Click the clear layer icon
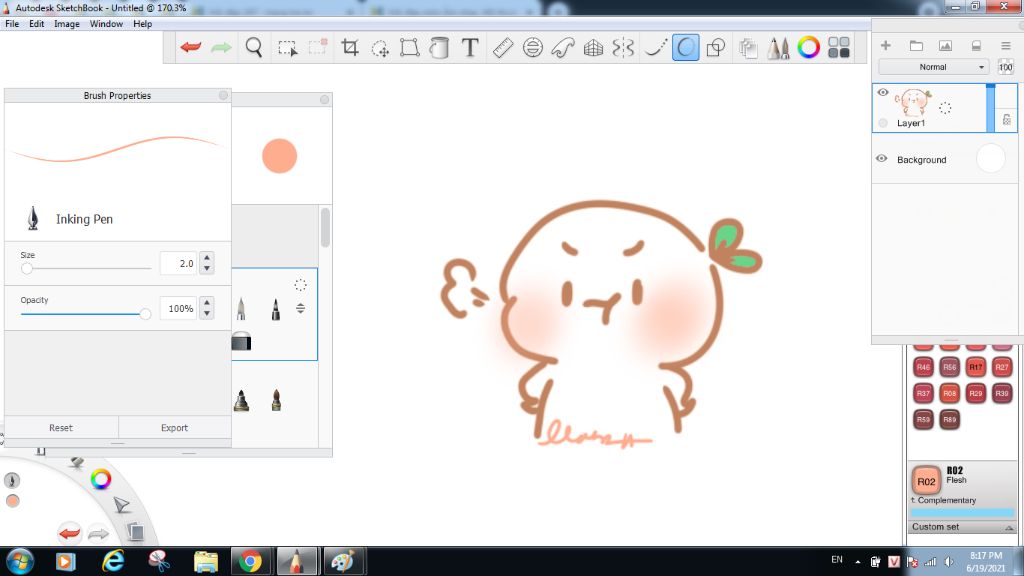Viewport: 1024px width, 576px height. [x=976, y=45]
